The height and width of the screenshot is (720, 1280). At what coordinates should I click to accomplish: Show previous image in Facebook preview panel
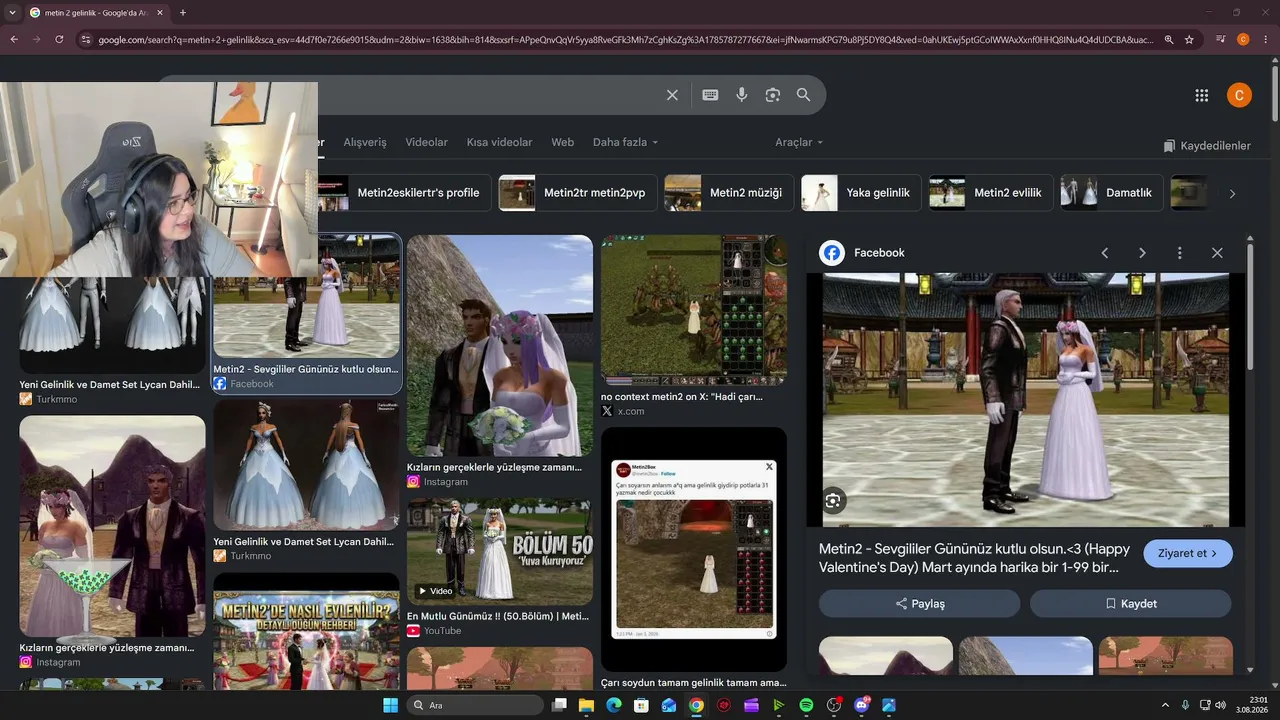(1105, 253)
